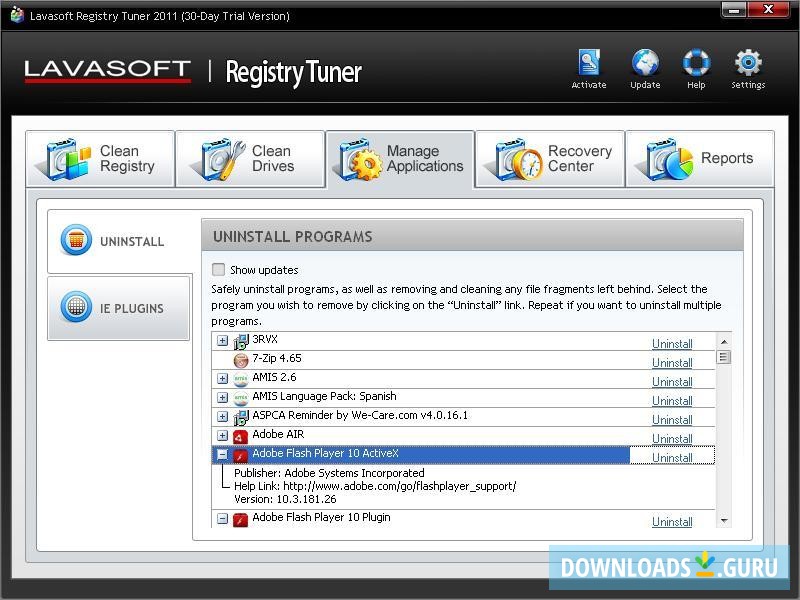Click the 7-Zip program icon
Screen dimensions: 800x600
tap(240, 358)
